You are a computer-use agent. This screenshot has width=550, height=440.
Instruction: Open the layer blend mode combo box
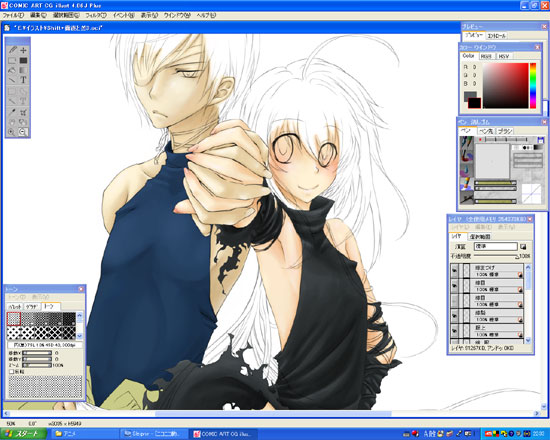point(496,247)
